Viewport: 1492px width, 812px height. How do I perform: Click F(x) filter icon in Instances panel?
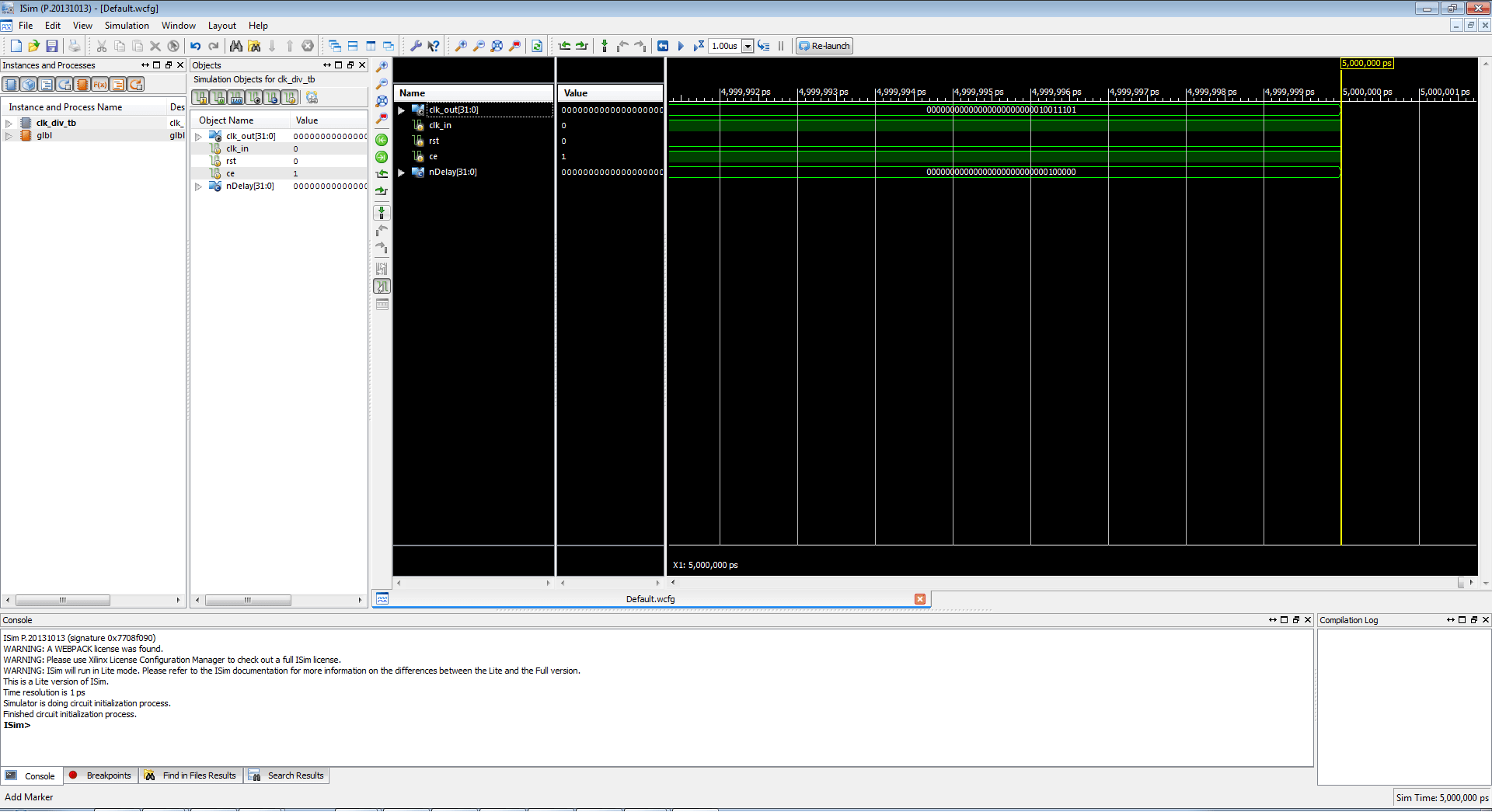click(x=100, y=84)
